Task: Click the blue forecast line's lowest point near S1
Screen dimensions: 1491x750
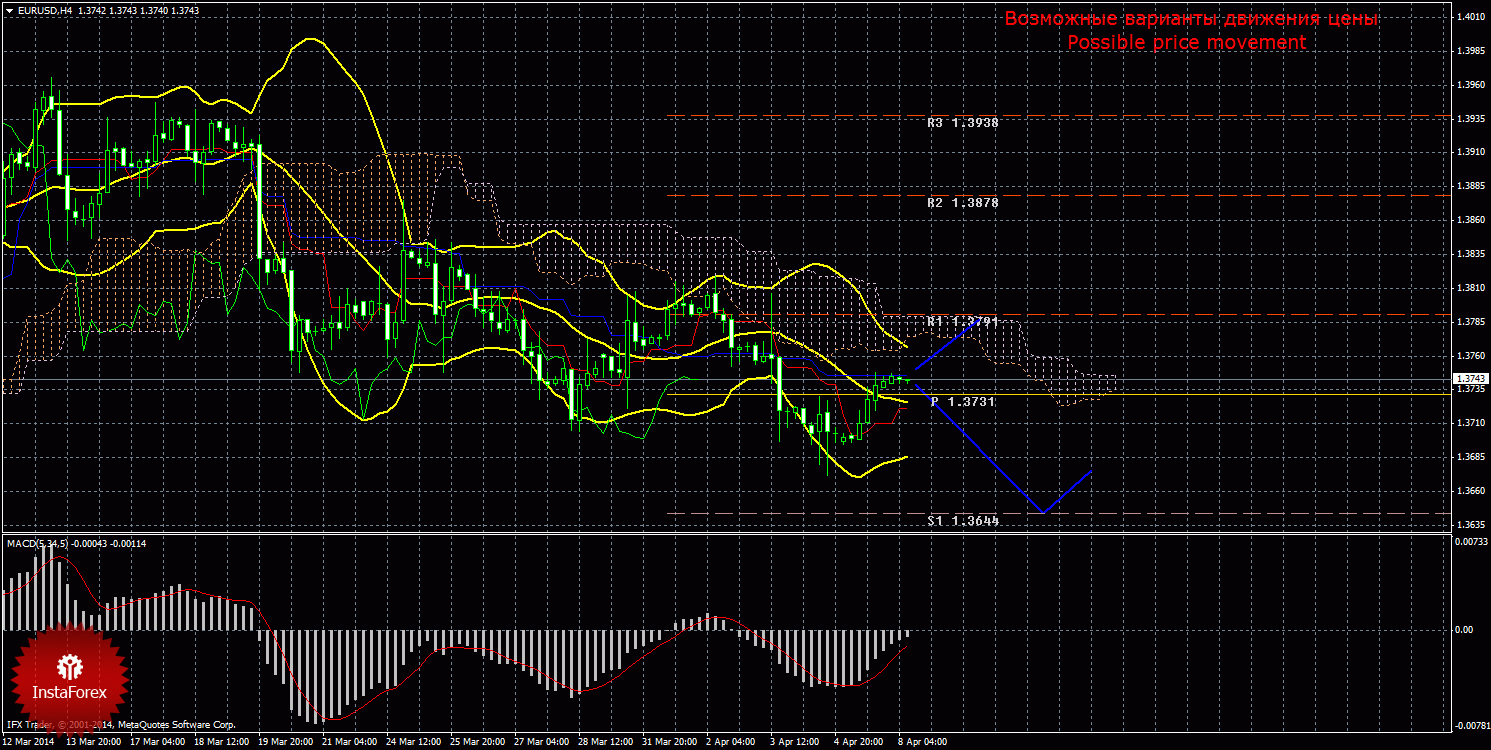Action: coord(1043,513)
